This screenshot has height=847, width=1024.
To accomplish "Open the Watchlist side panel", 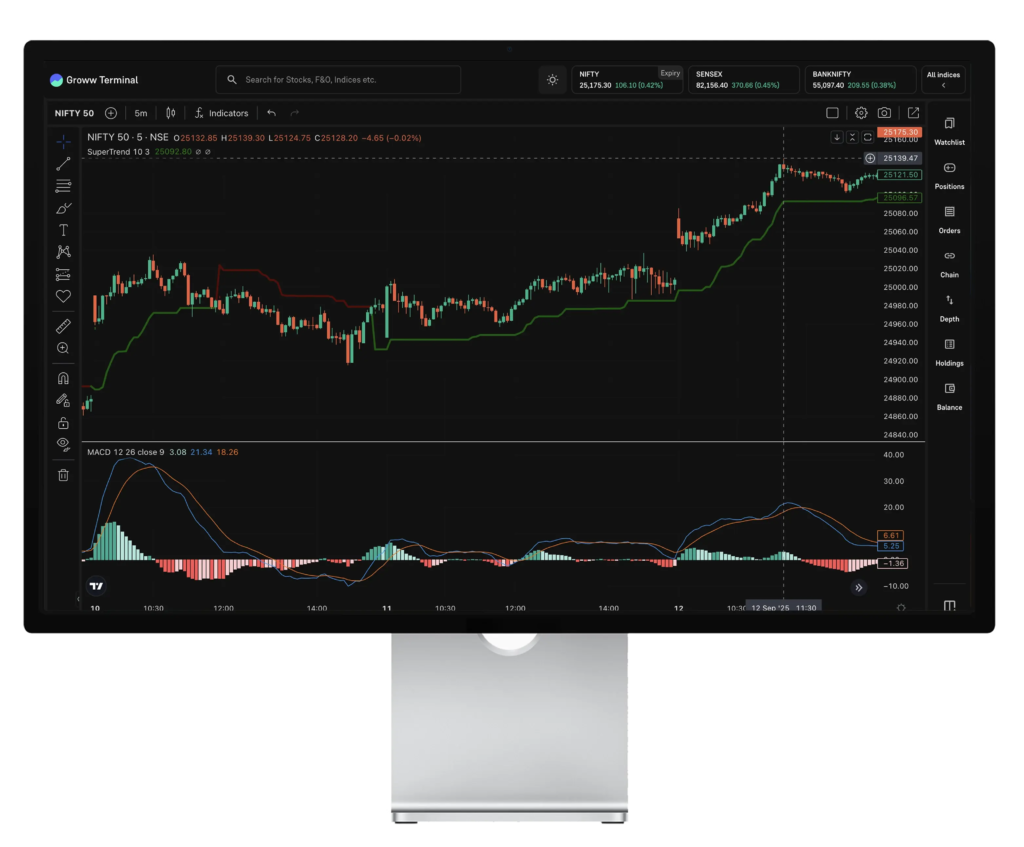I will [949, 131].
